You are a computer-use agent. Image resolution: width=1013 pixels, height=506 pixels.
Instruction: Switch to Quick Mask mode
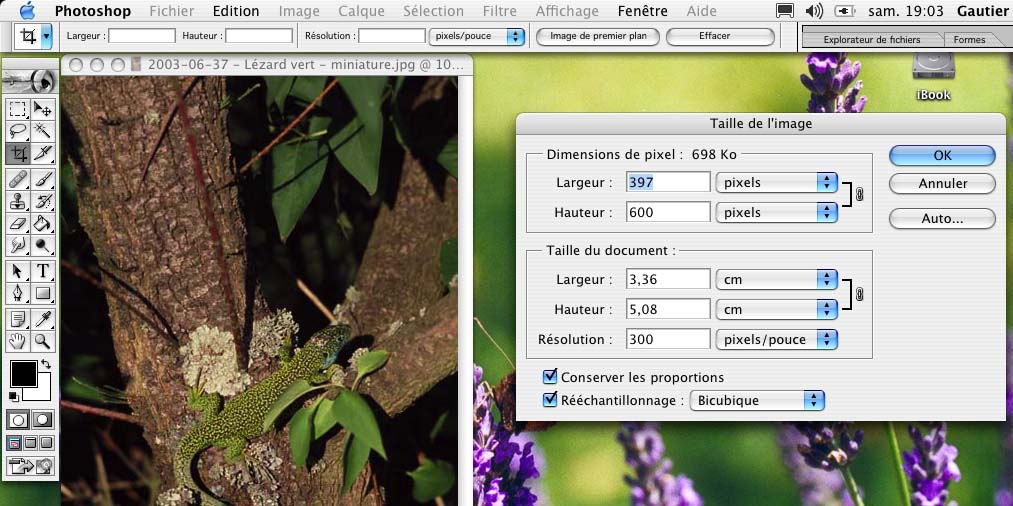(x=43, y=420)
